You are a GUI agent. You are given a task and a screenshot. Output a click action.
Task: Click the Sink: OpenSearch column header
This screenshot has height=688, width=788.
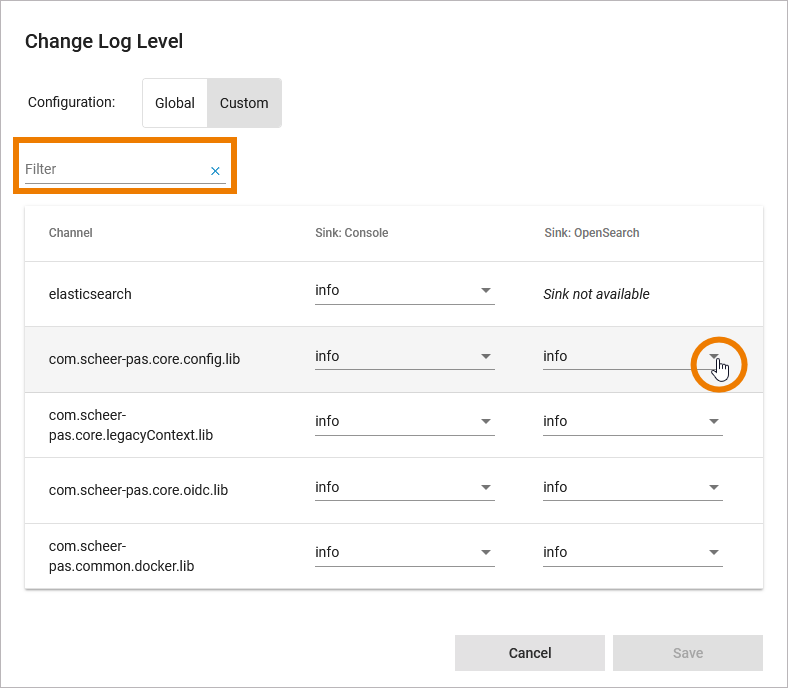point(591,233)
